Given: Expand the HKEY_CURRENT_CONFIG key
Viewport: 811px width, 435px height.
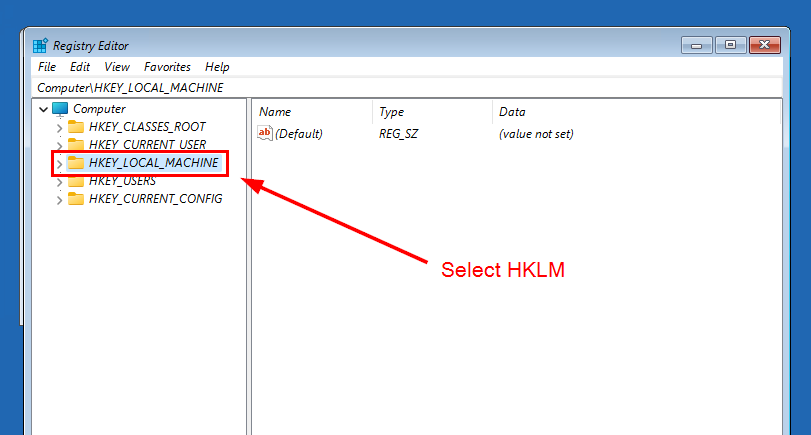Looking at the screenshot, I should pos(59,200).
